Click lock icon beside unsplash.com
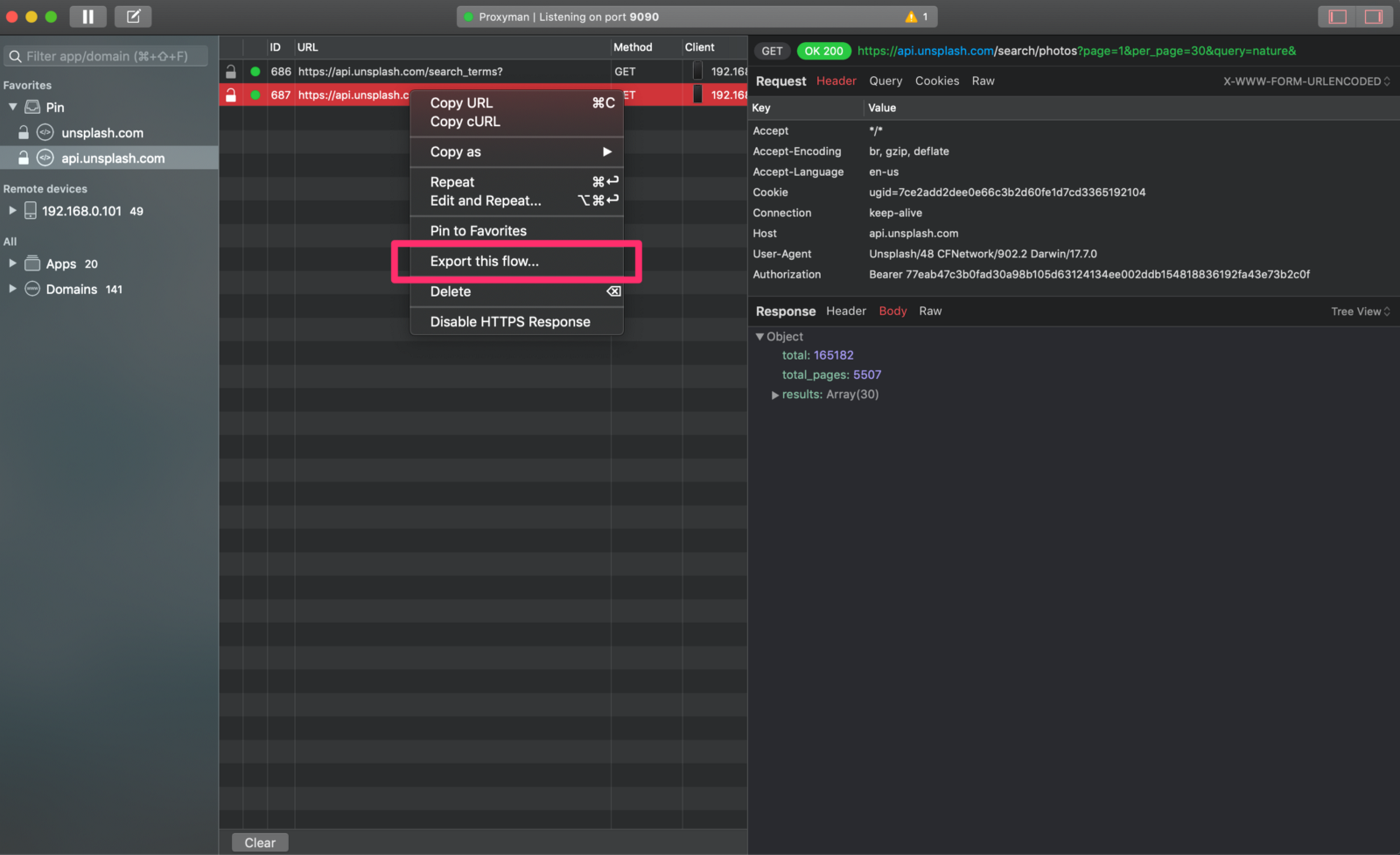Viewport: 1400px width, 855px height. [x=24, y=132]
